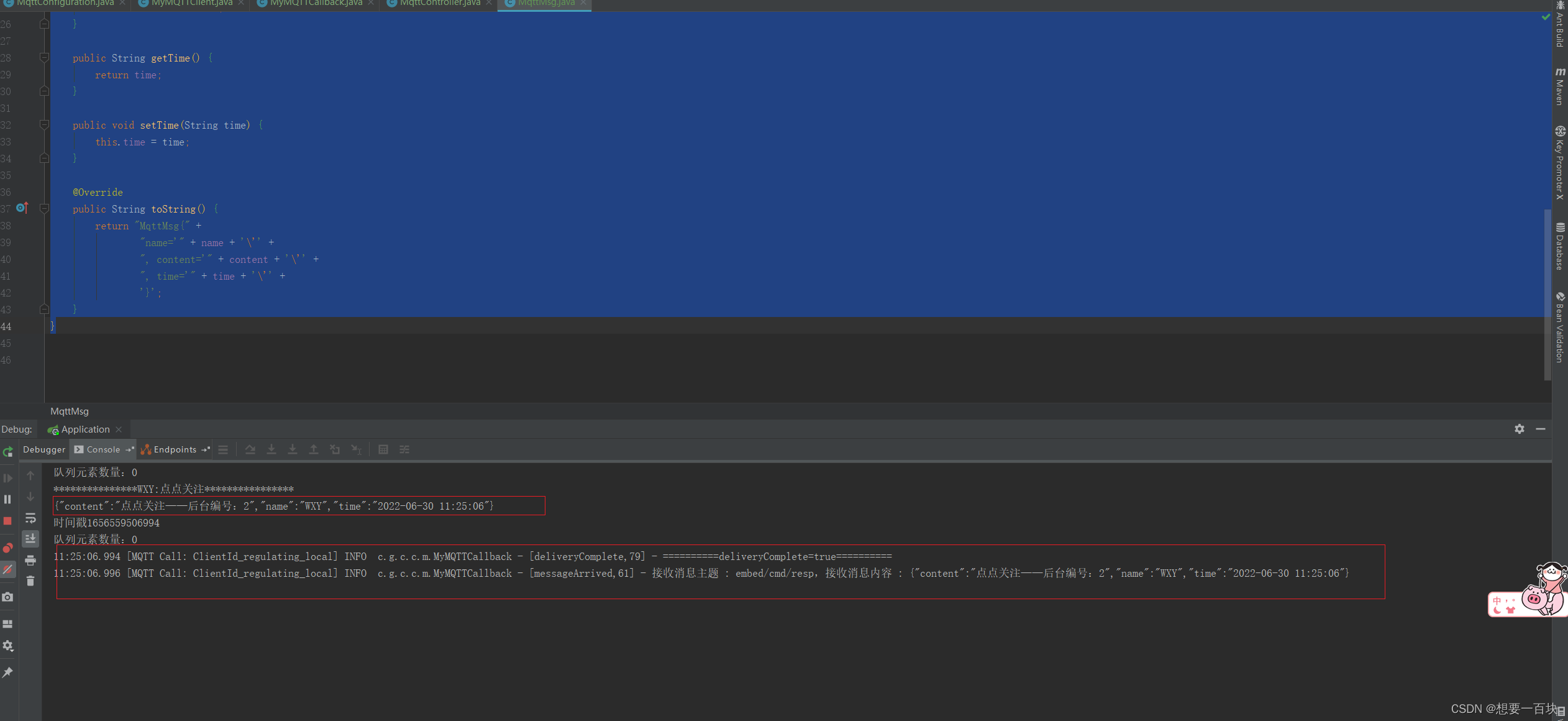Click the '时间戳1656559506994' console line
The image size is (1568, 721).
point(107,523)
